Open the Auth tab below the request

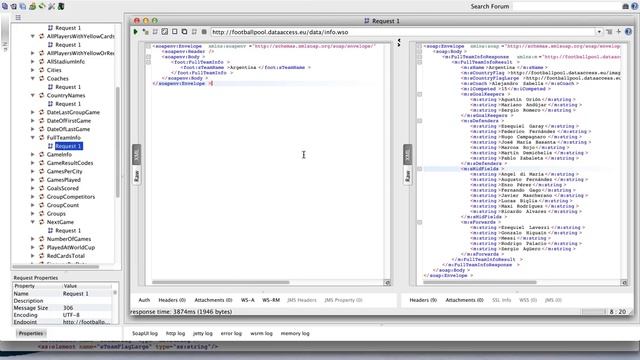click(144, 300)
